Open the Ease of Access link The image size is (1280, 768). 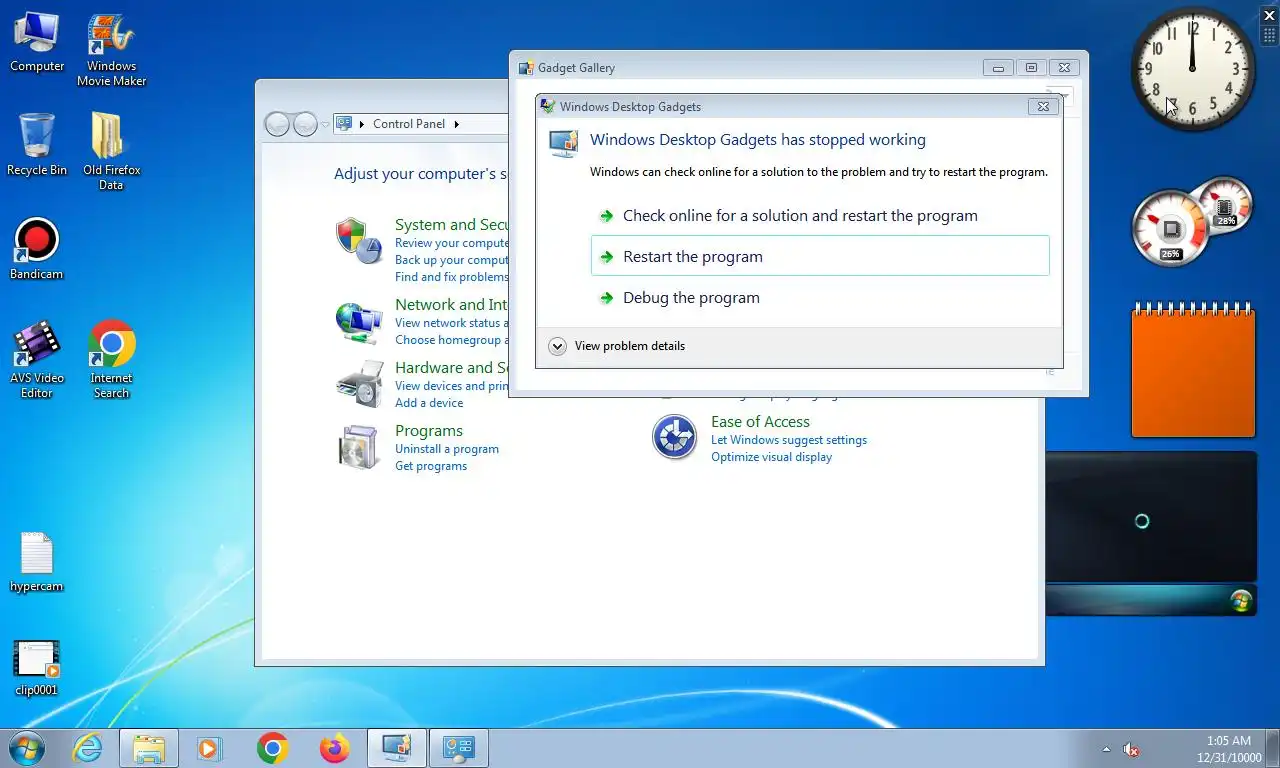click(x=760, y=422)
